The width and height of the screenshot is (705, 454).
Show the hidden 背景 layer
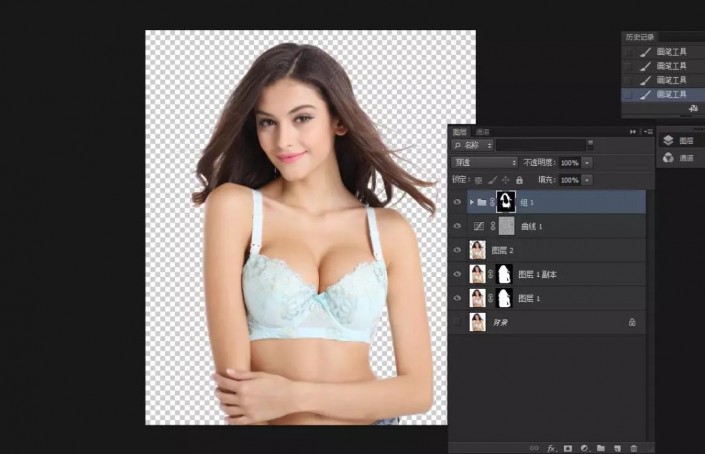pos(457,322)
